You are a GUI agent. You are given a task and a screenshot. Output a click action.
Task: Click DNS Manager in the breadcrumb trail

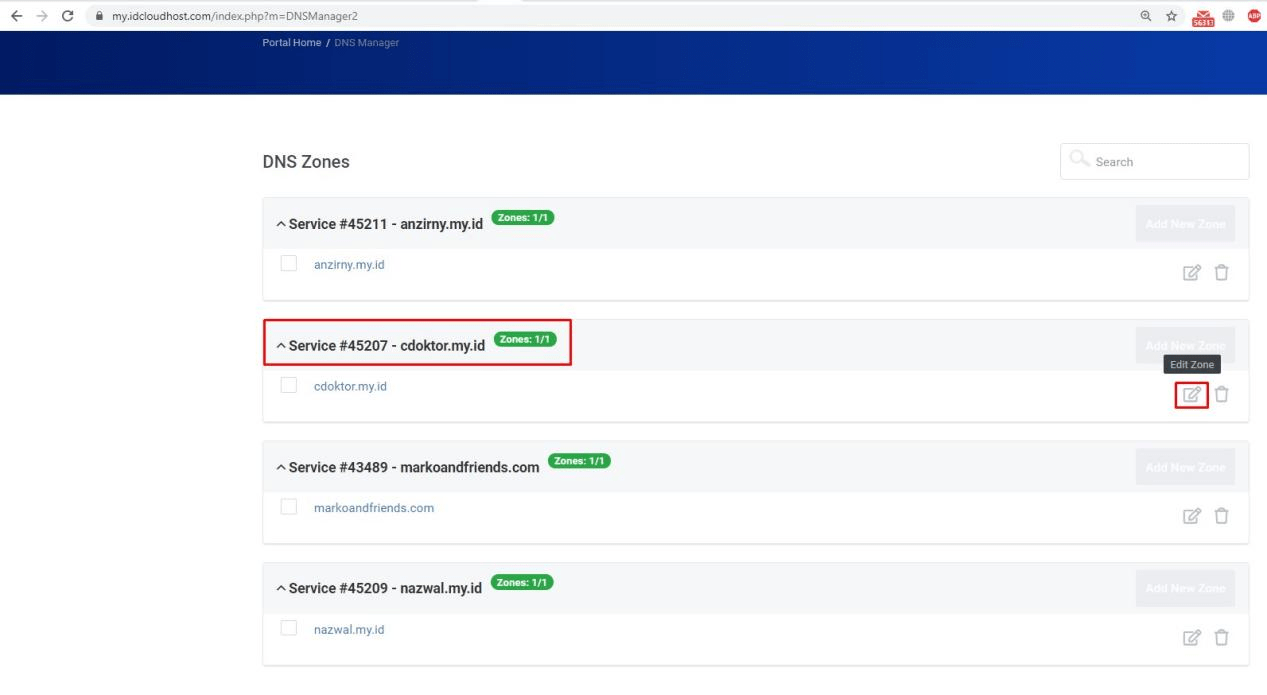coord(367,42)
